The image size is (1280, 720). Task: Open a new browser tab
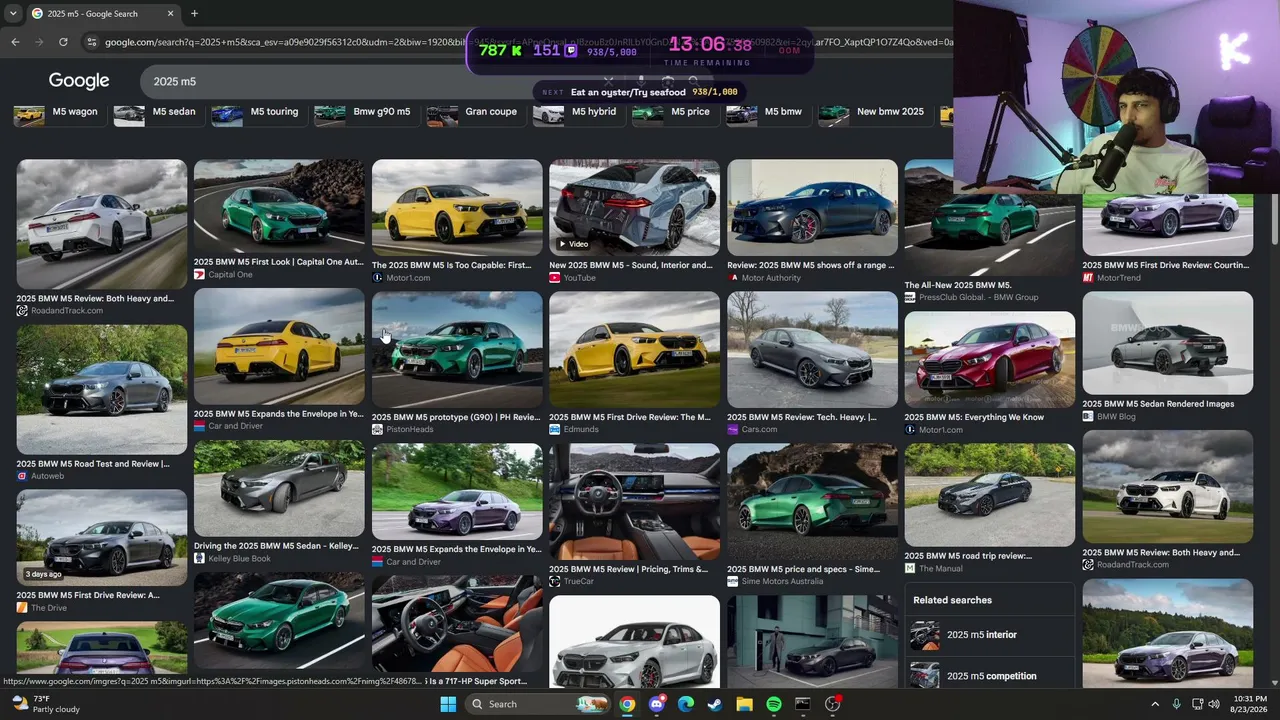[194, 14]
